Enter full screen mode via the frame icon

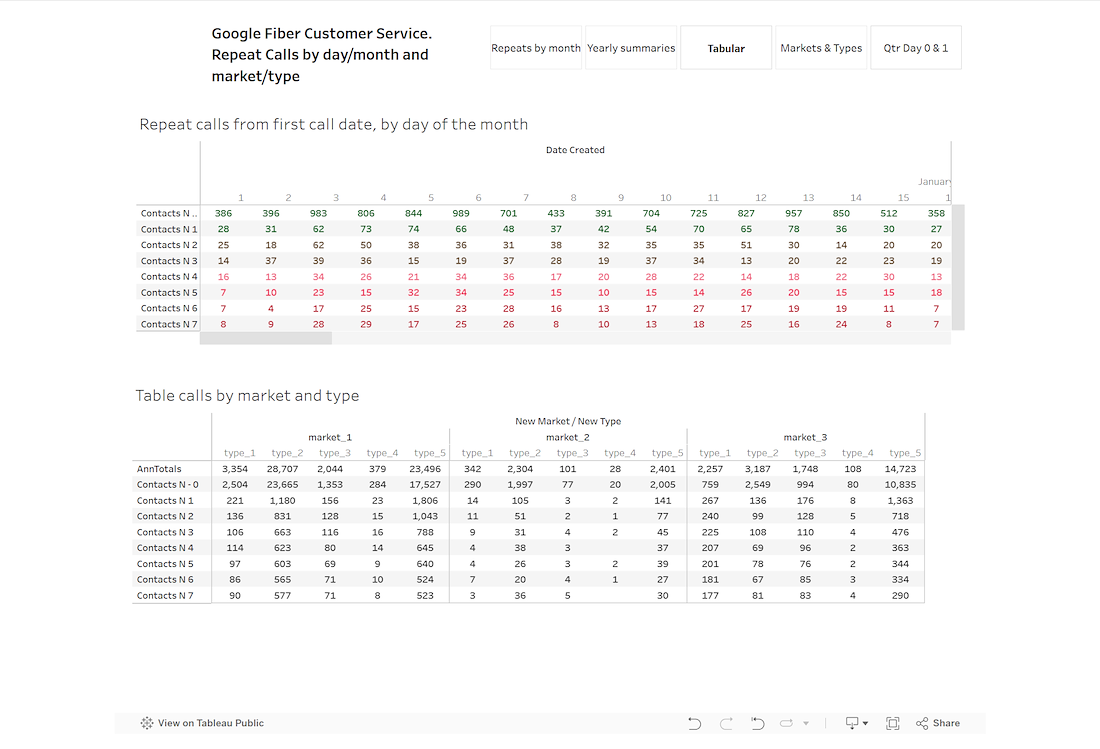pyautogui.click(x=892, y=723)
